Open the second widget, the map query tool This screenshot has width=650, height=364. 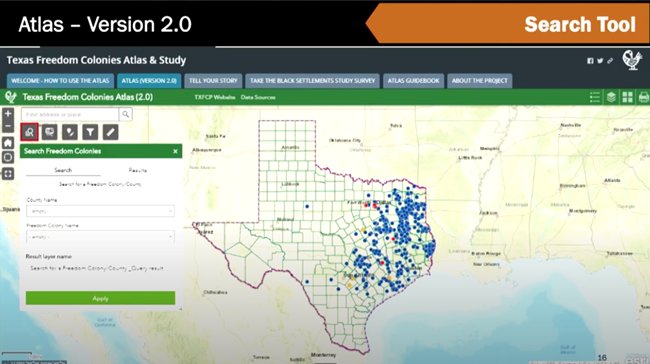tap(50, 132)
